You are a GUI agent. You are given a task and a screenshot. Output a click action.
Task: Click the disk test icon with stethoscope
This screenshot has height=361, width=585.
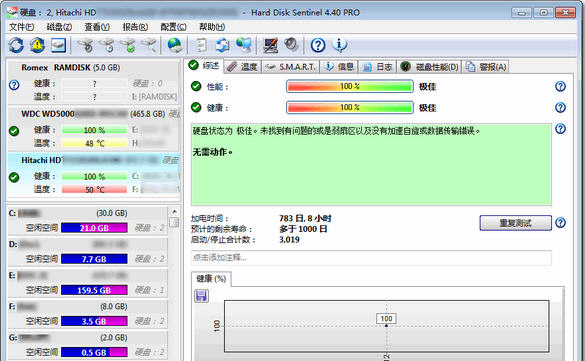click(86, 45)
